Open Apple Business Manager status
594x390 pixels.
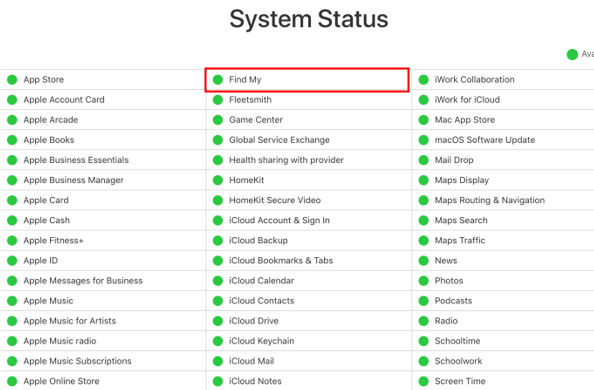(103, 180)
